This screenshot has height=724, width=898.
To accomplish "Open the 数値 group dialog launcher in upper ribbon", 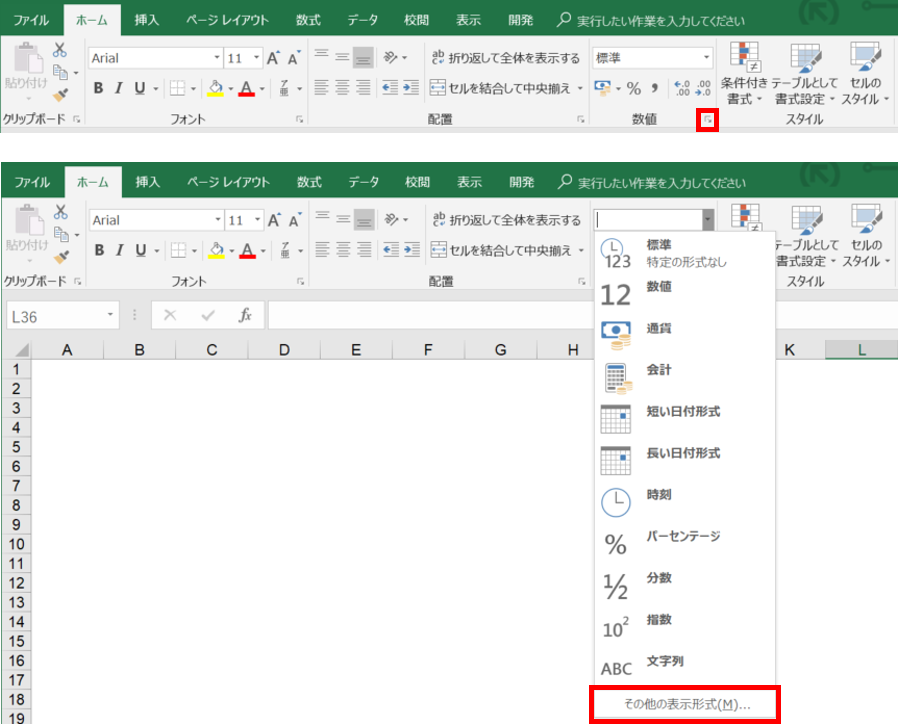I will (x=708, y=120).
